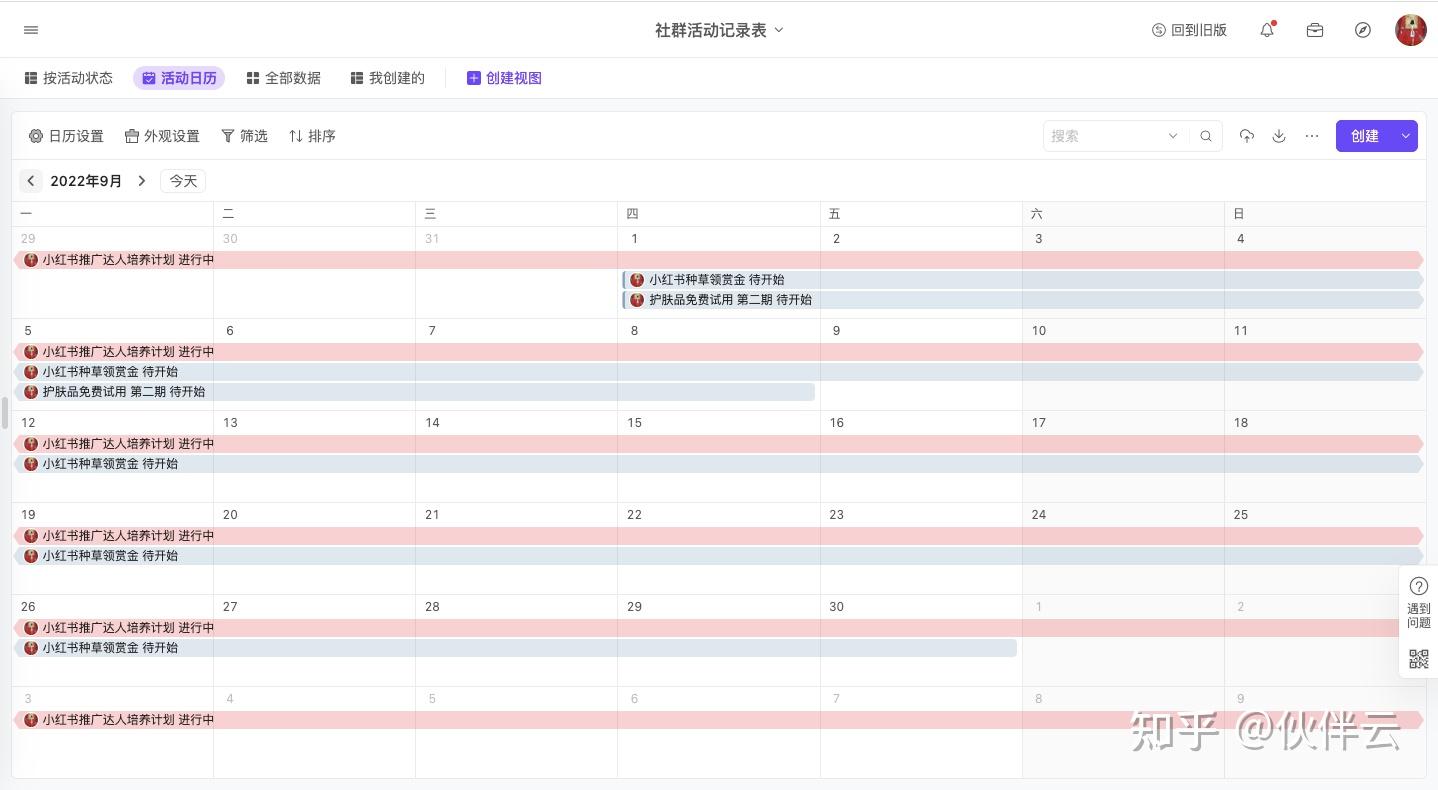This screenshot has height=790, width=1438.
Task: Click 创建视图 to add view
Action: pyautogui.click(x=504, y=78)
